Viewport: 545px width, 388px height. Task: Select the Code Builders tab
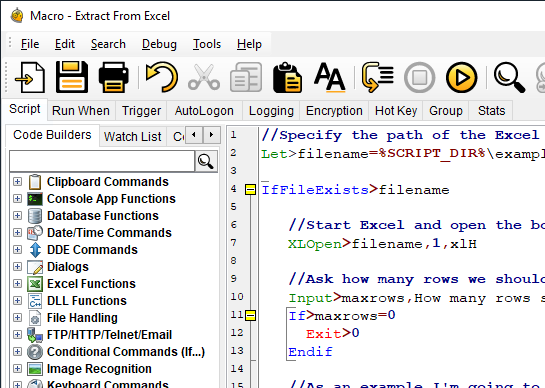(52, 135)
